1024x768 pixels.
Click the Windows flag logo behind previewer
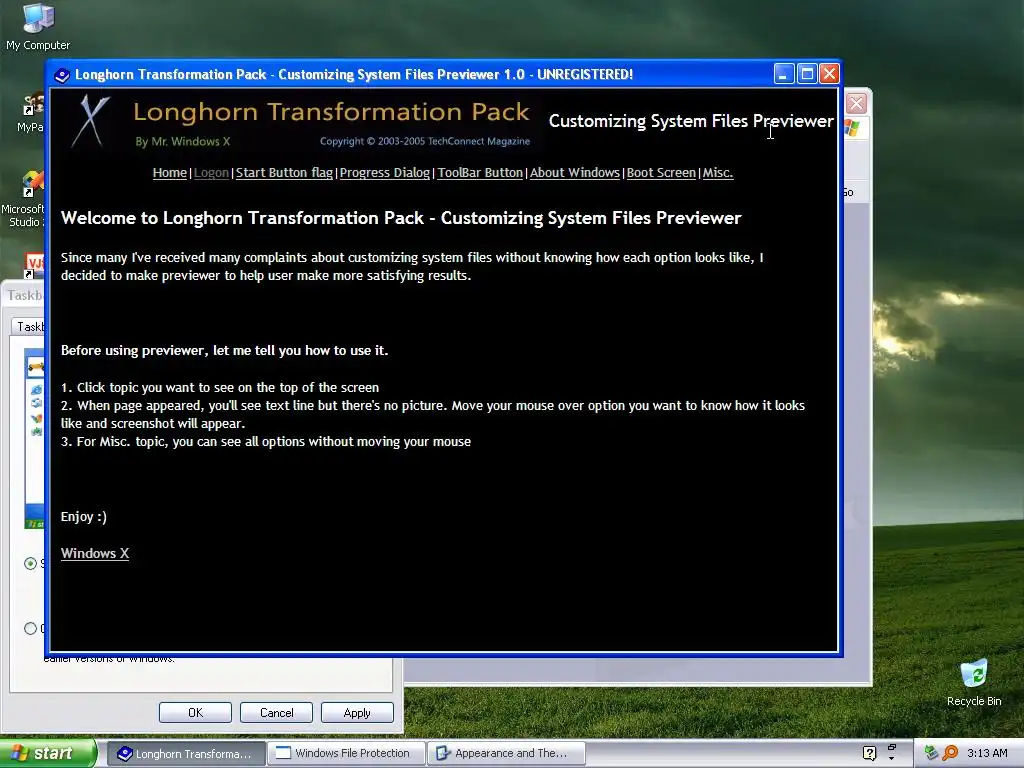852,128
